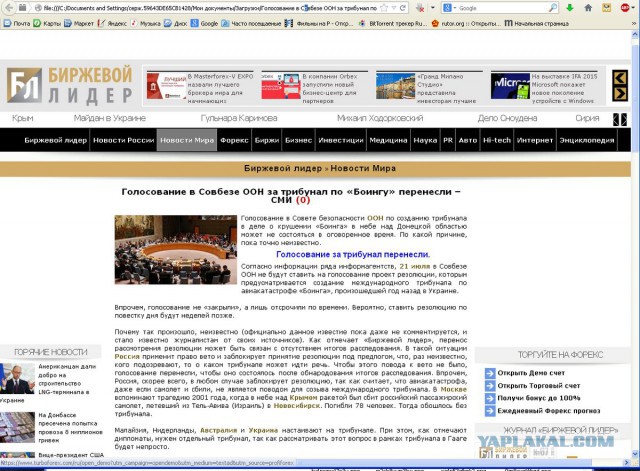Open the rutor.org bookmark
The image size is (640, 471).
tap(466, 24)
